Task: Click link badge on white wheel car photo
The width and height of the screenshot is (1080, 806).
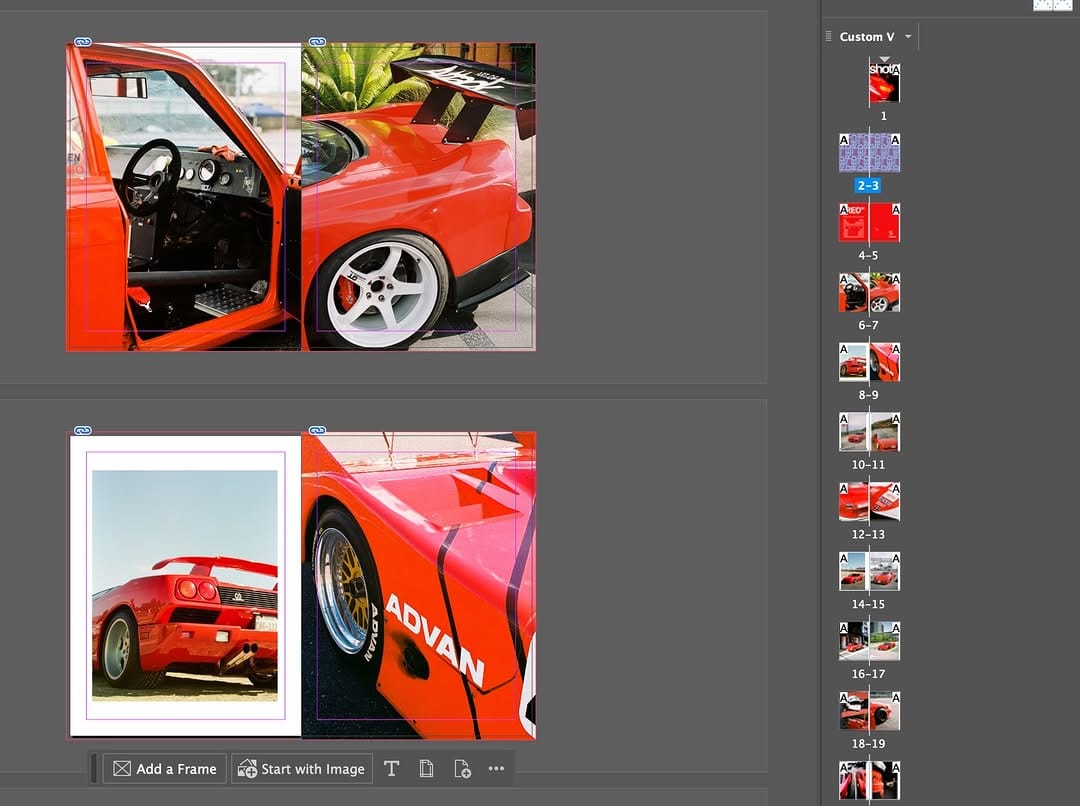Action: pyautogui.click(x=317, y=42)
